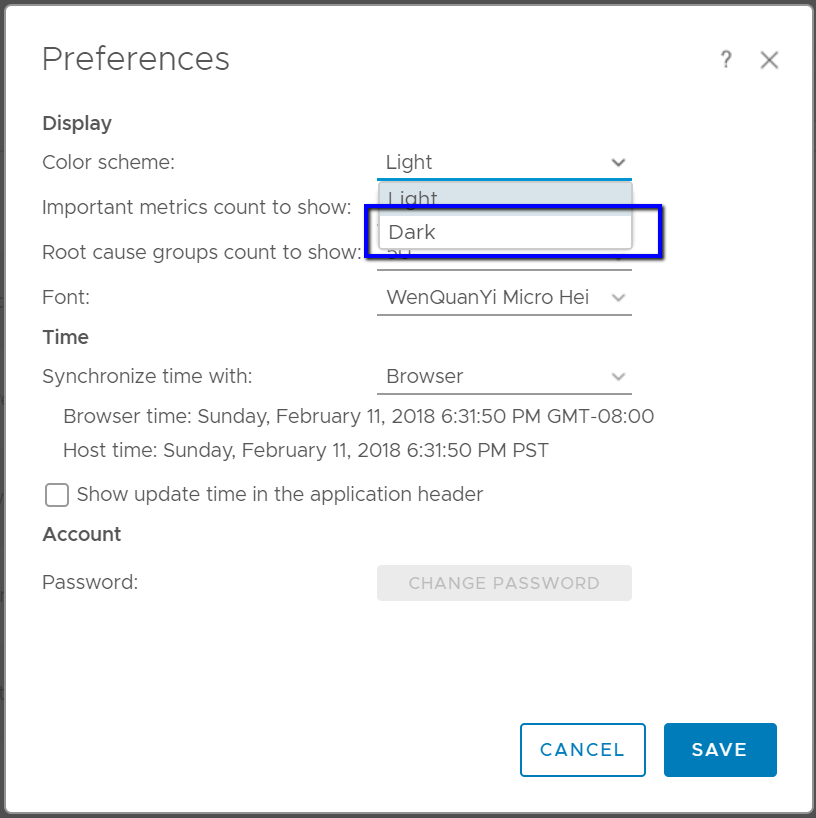Click 'Show update time in the application header' label
The height and width of the screenshot is (818, 816).
[x=280, y=494]
